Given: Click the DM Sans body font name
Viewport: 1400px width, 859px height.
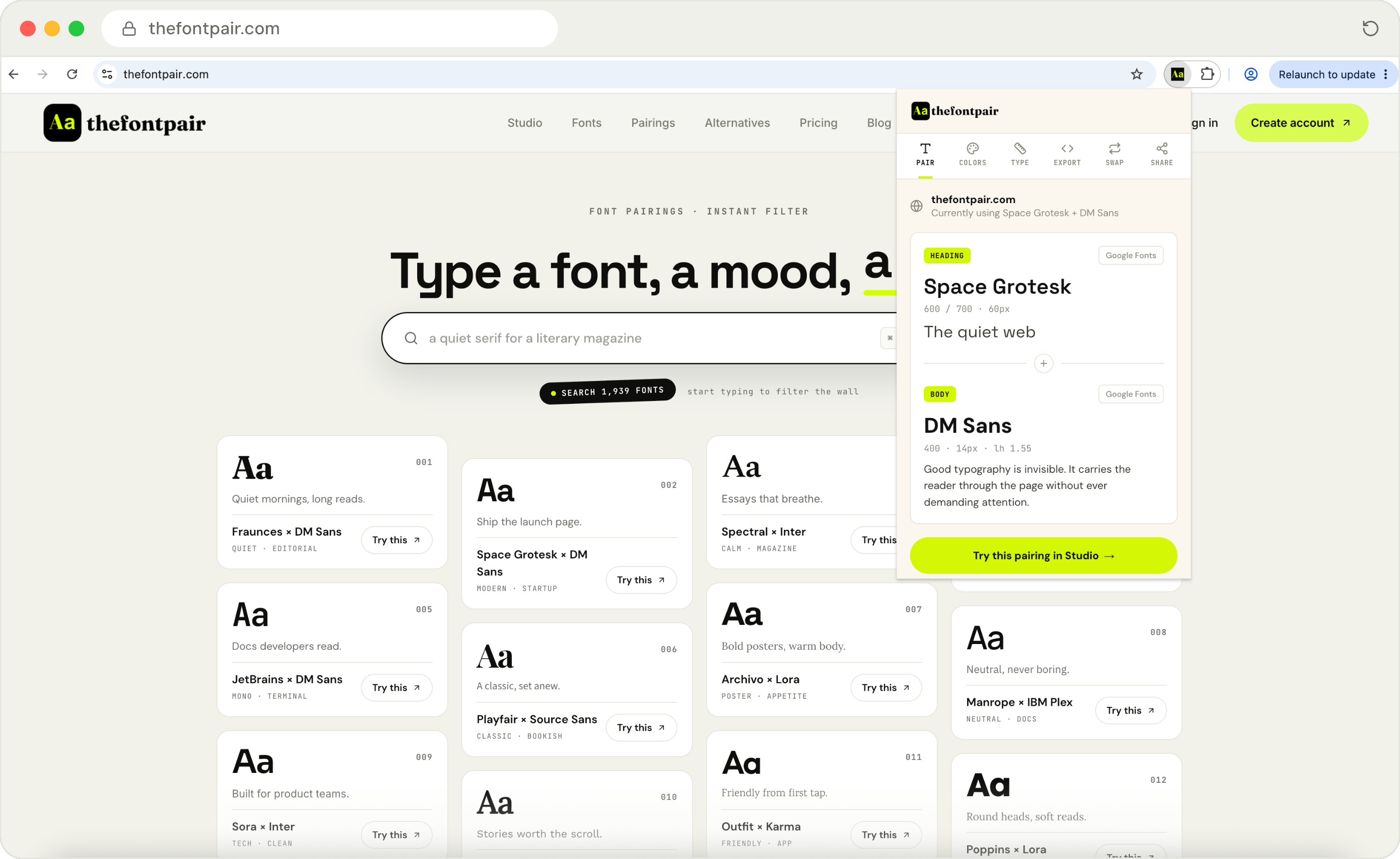Looking at the screenshot, I should [968, 426].
